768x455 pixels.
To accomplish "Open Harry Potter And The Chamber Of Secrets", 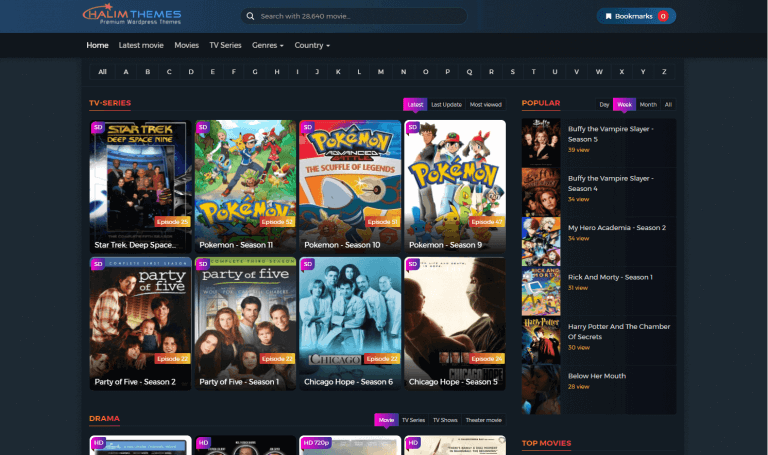I will point(619,332).
